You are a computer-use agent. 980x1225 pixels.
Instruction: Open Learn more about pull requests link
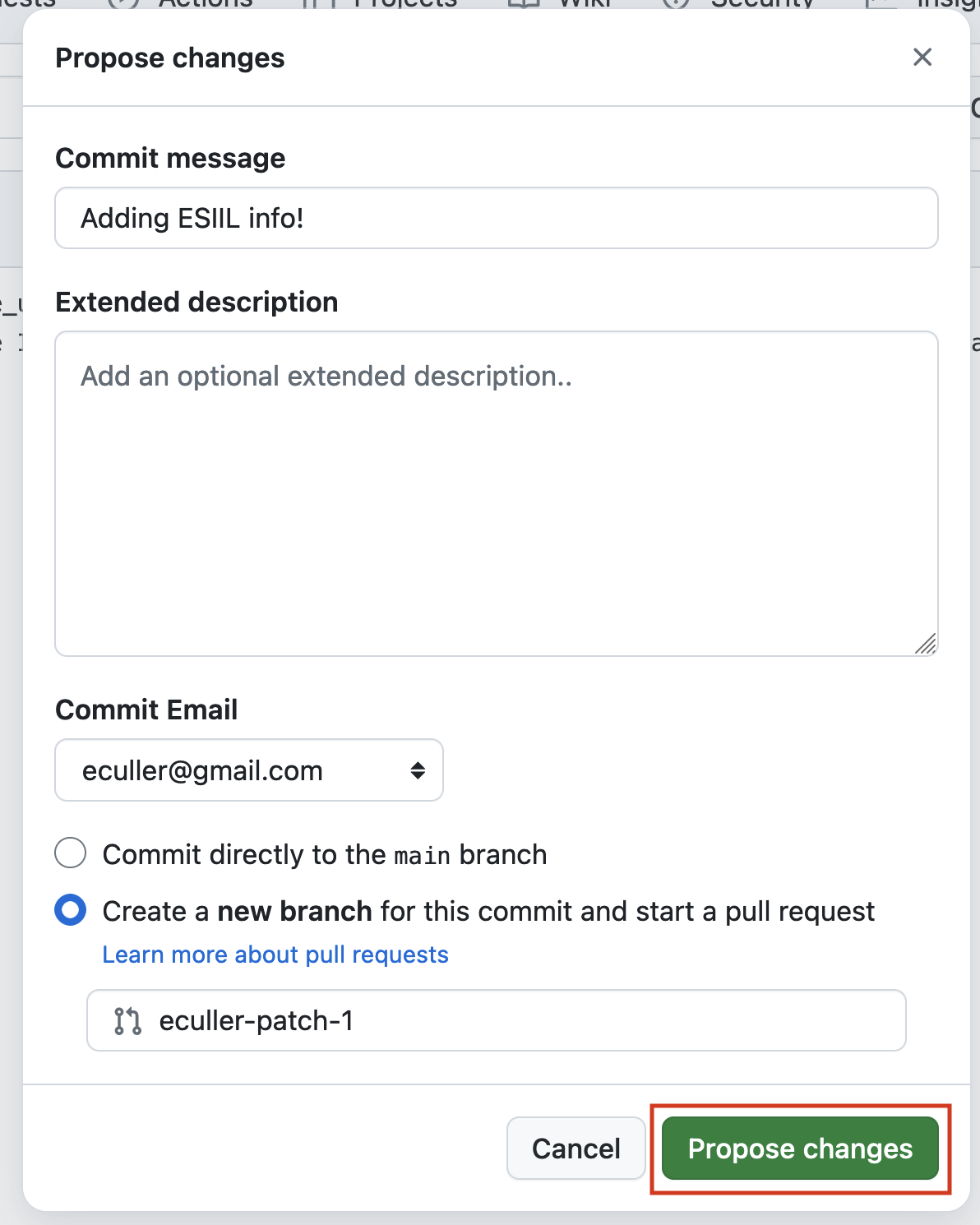click(275, 955)
